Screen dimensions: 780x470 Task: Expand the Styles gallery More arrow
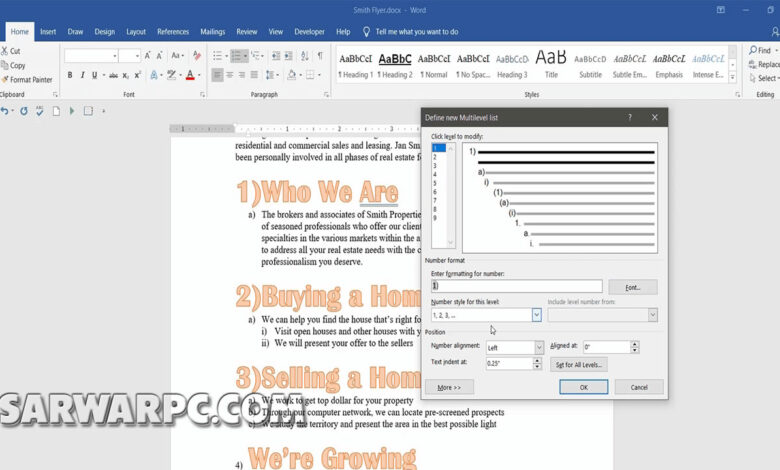click(x=732, y=77)
